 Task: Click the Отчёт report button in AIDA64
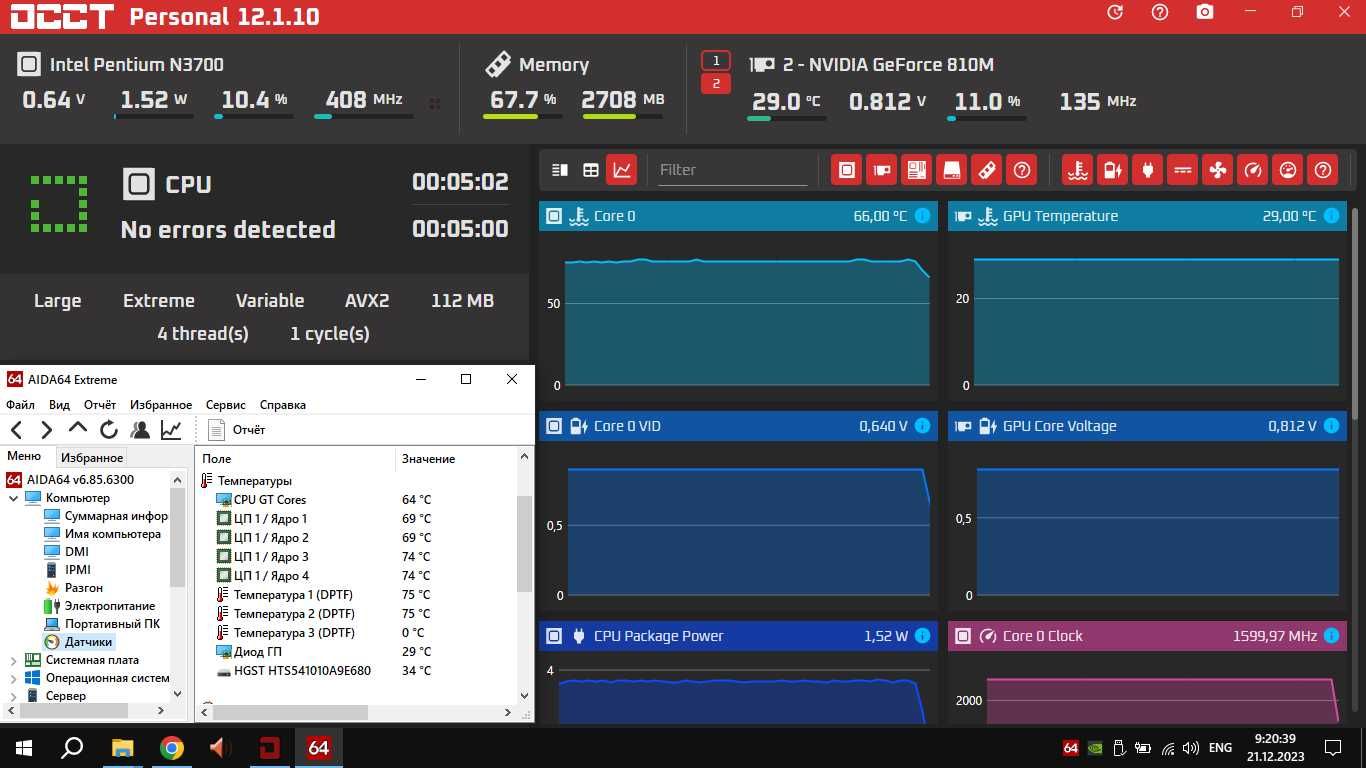(237, 430)
